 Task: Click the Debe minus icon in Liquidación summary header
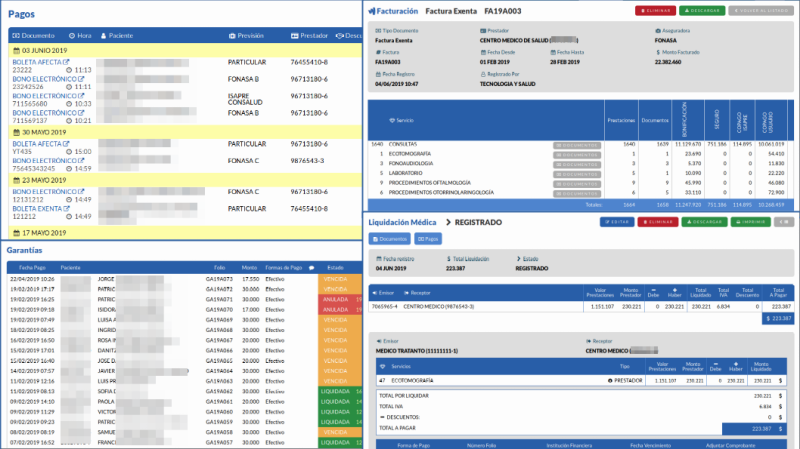(x=653, y=290)
